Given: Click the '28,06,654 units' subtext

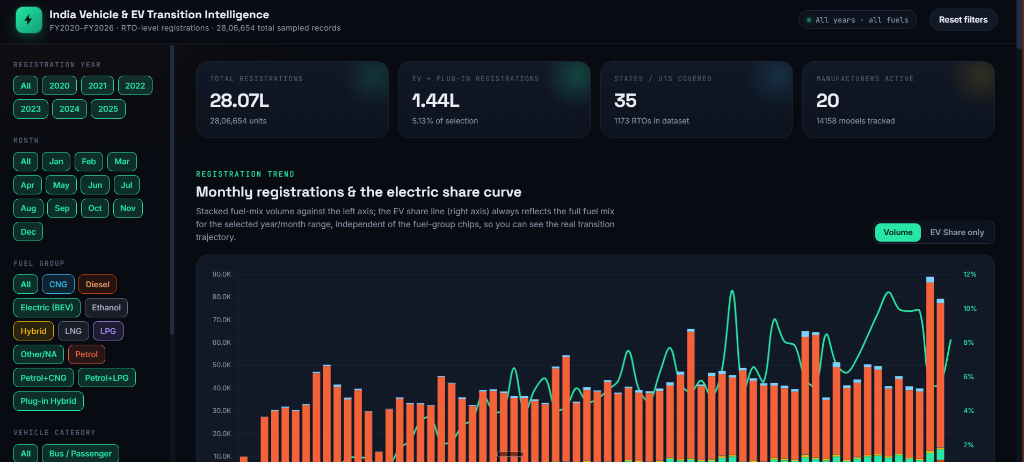Looking at the screenshot, I should [238, 121].
